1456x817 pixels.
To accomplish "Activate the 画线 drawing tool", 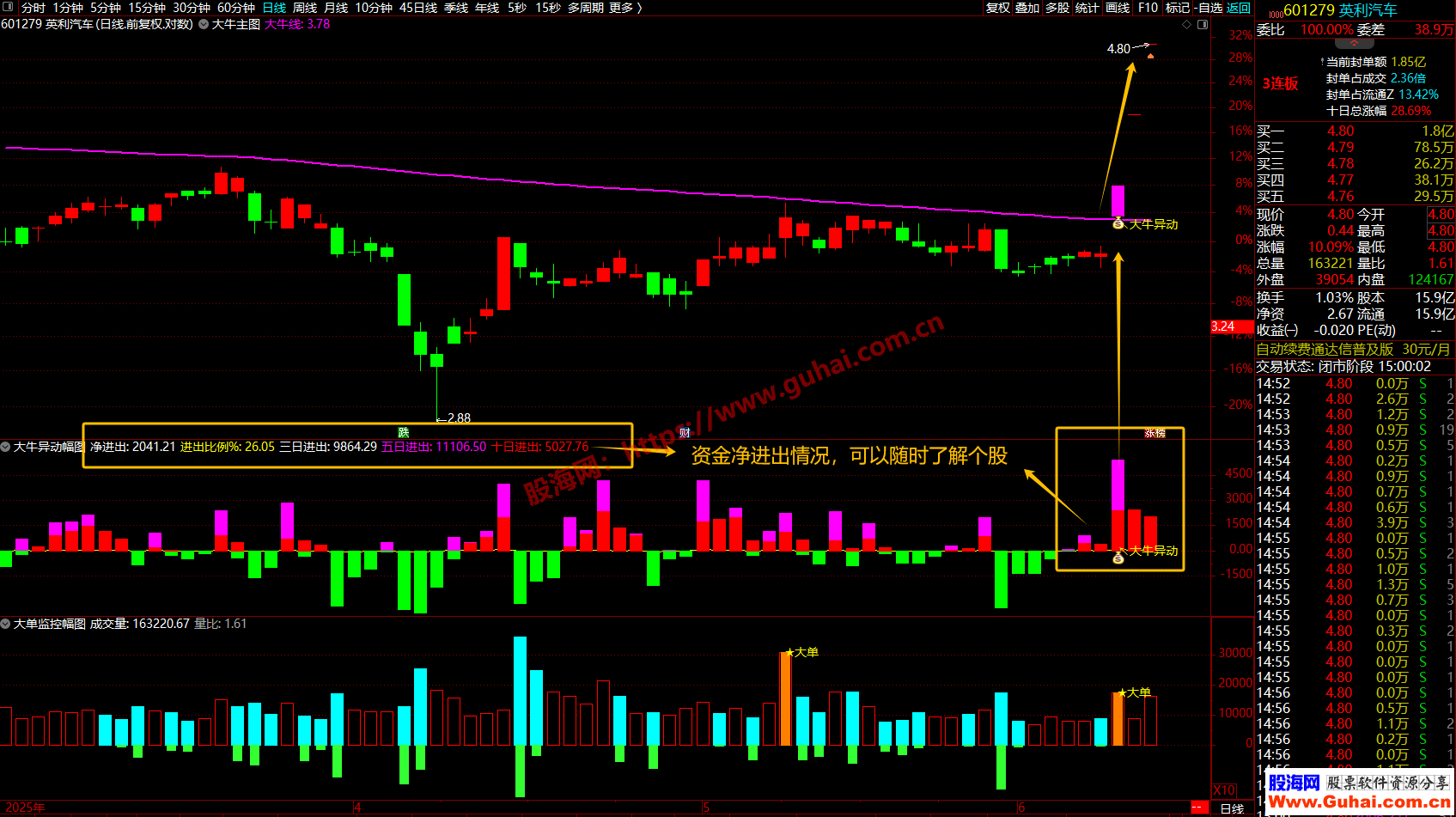I will (x=1118, y=8).
